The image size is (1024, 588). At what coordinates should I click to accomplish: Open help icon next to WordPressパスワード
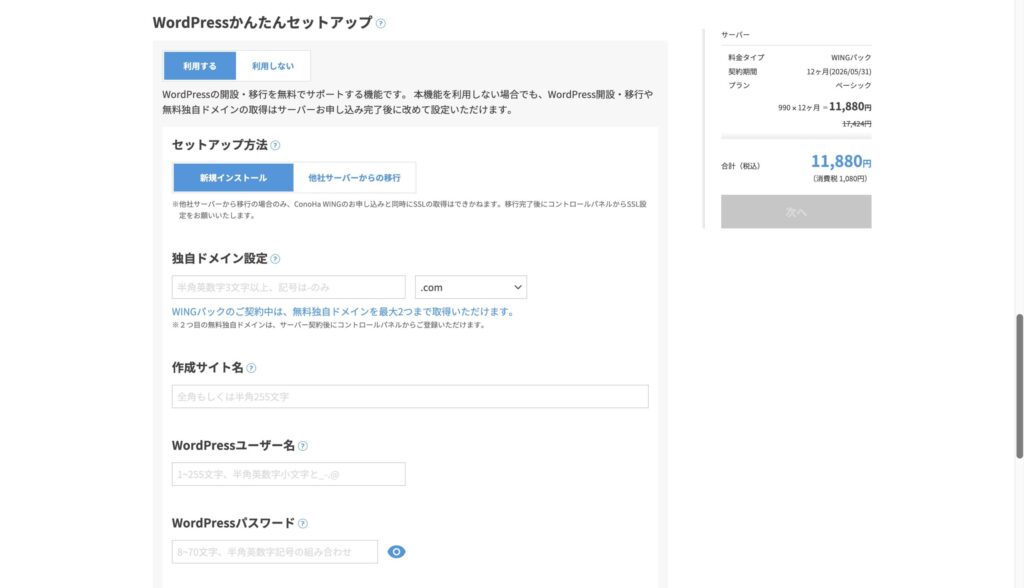coord(302,523)
